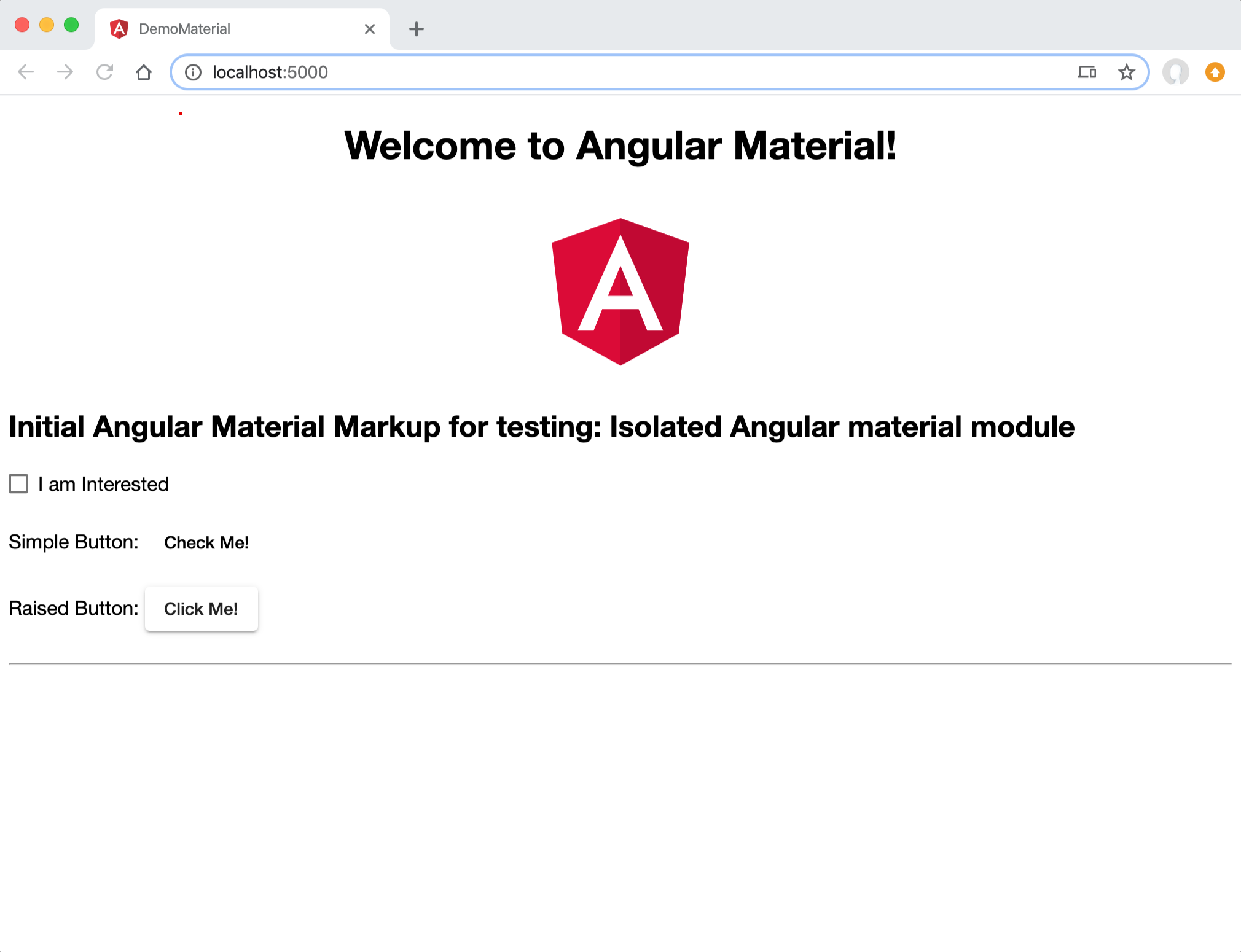Click the Simple Button: label
Image resolution: width=1241 pixels, height=952 pixels.
pos(74,542)
